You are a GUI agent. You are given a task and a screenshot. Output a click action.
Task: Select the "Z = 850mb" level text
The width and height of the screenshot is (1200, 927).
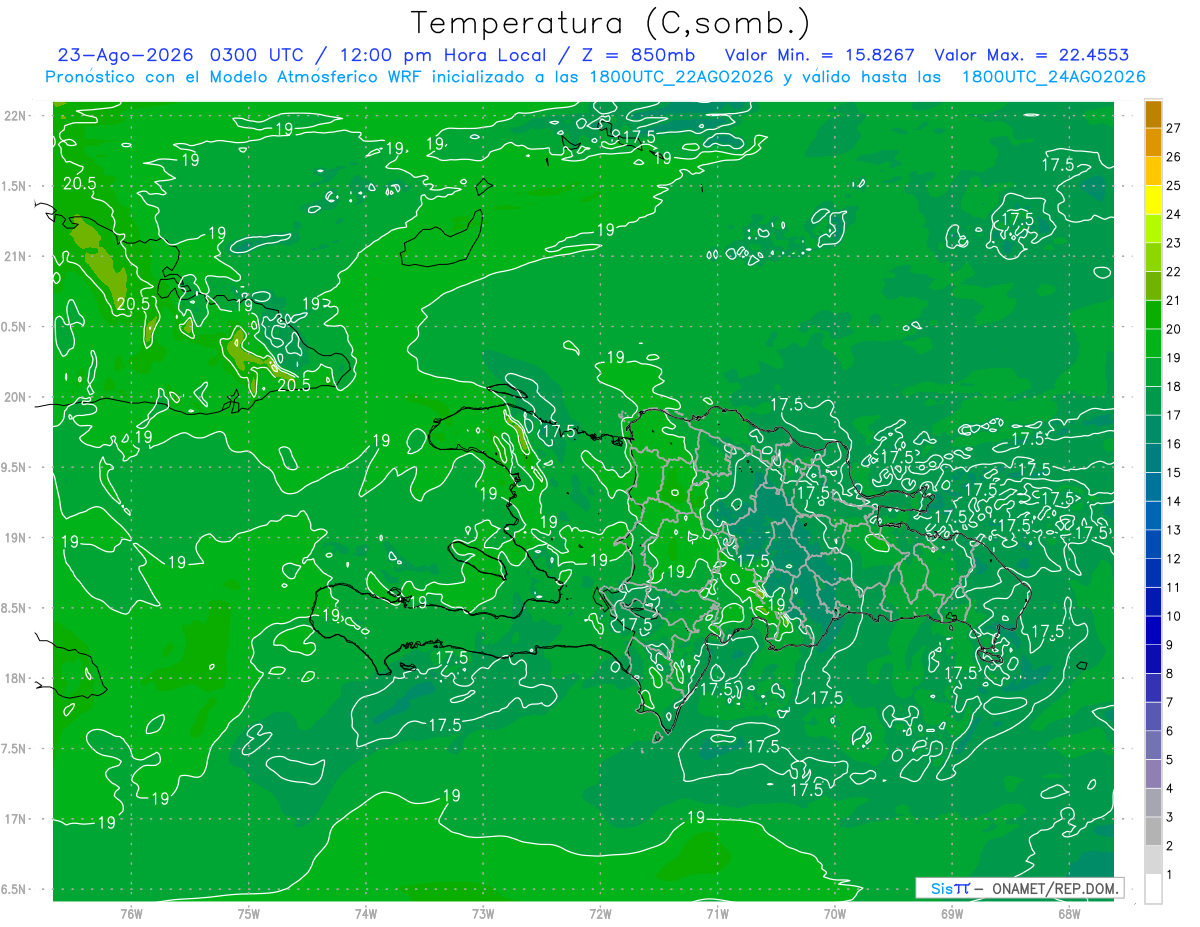[x=638, y=55]
